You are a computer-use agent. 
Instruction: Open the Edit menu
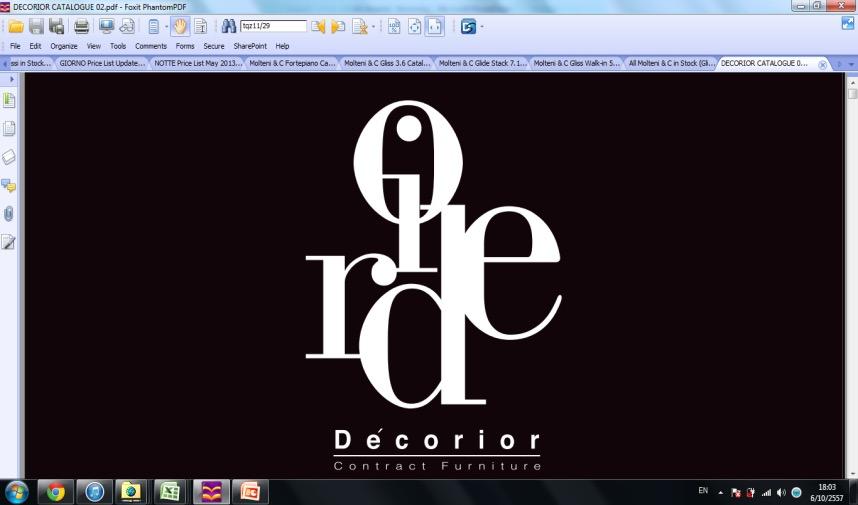tap(36, 46)
